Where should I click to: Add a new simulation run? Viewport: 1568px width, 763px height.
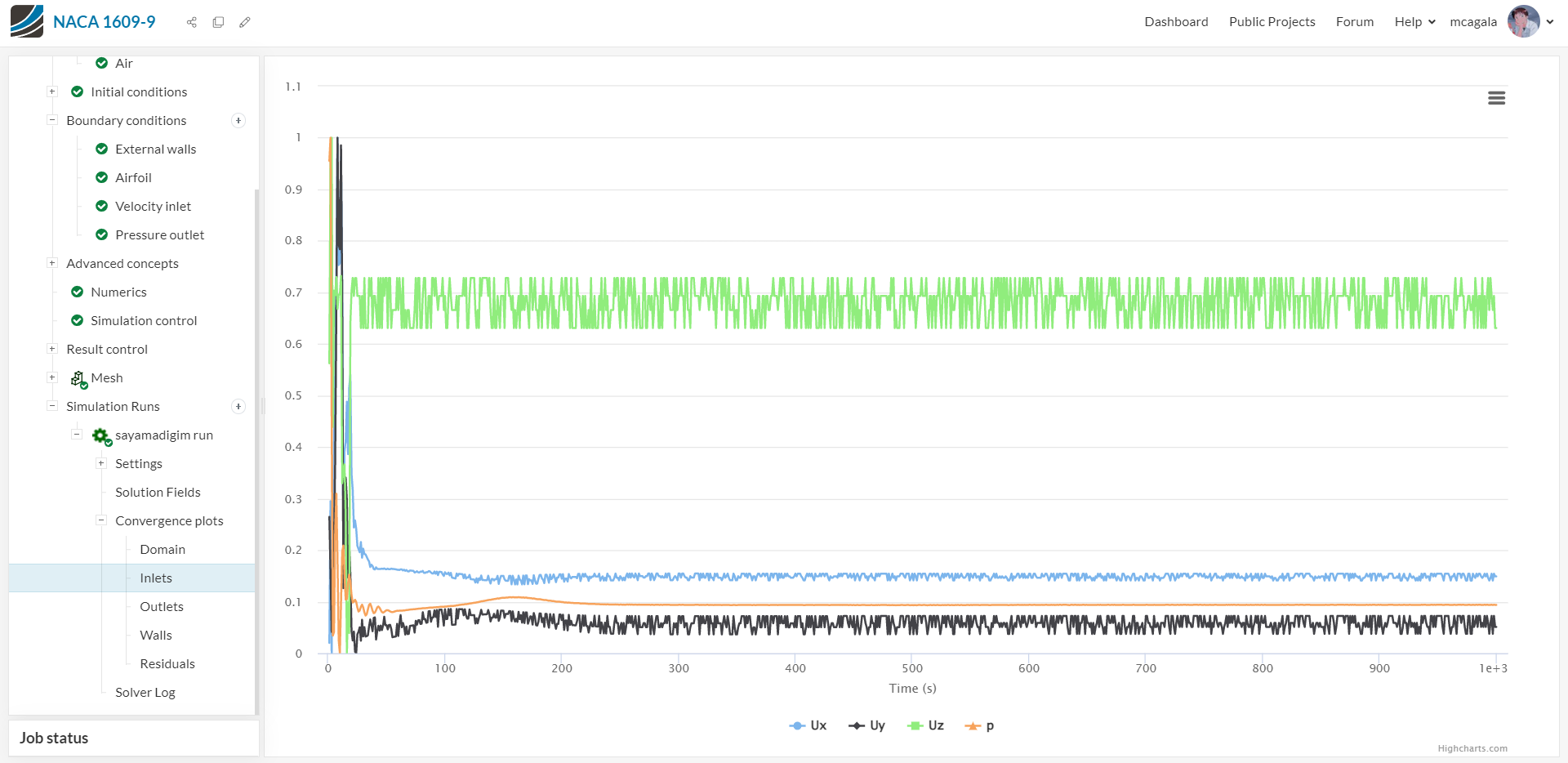tap(238, 407)
